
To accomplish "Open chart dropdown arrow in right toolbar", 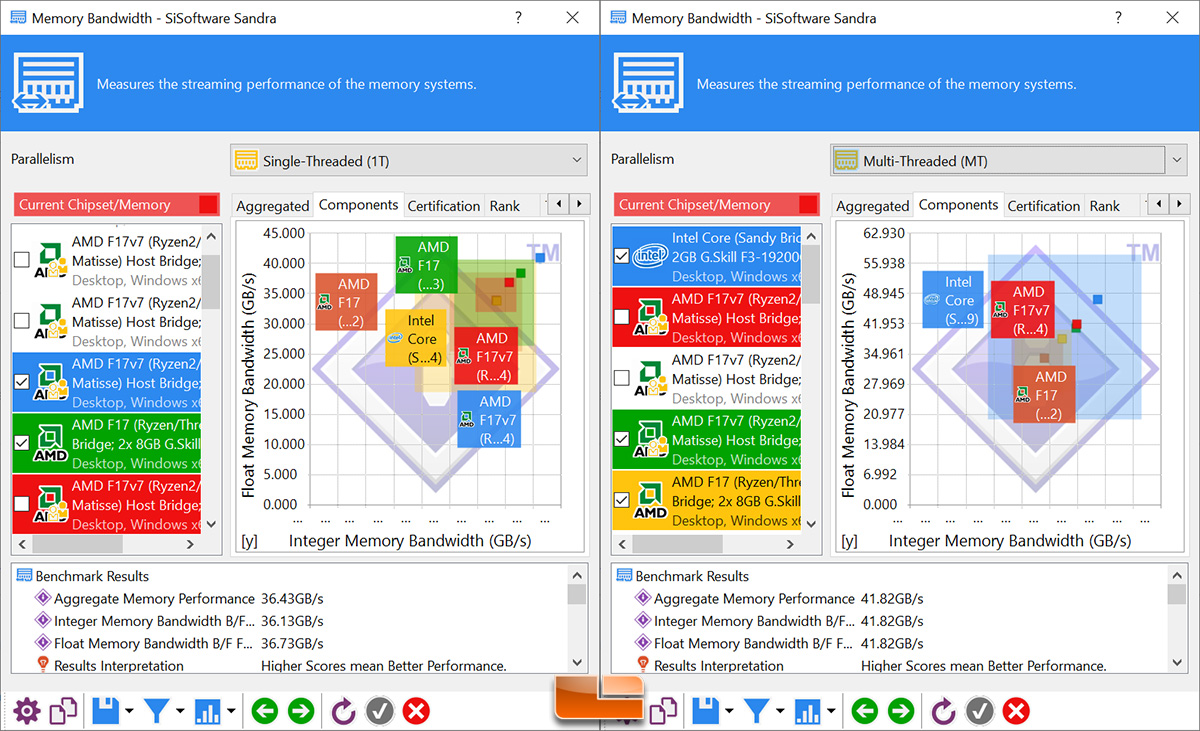I will [831, 712].
